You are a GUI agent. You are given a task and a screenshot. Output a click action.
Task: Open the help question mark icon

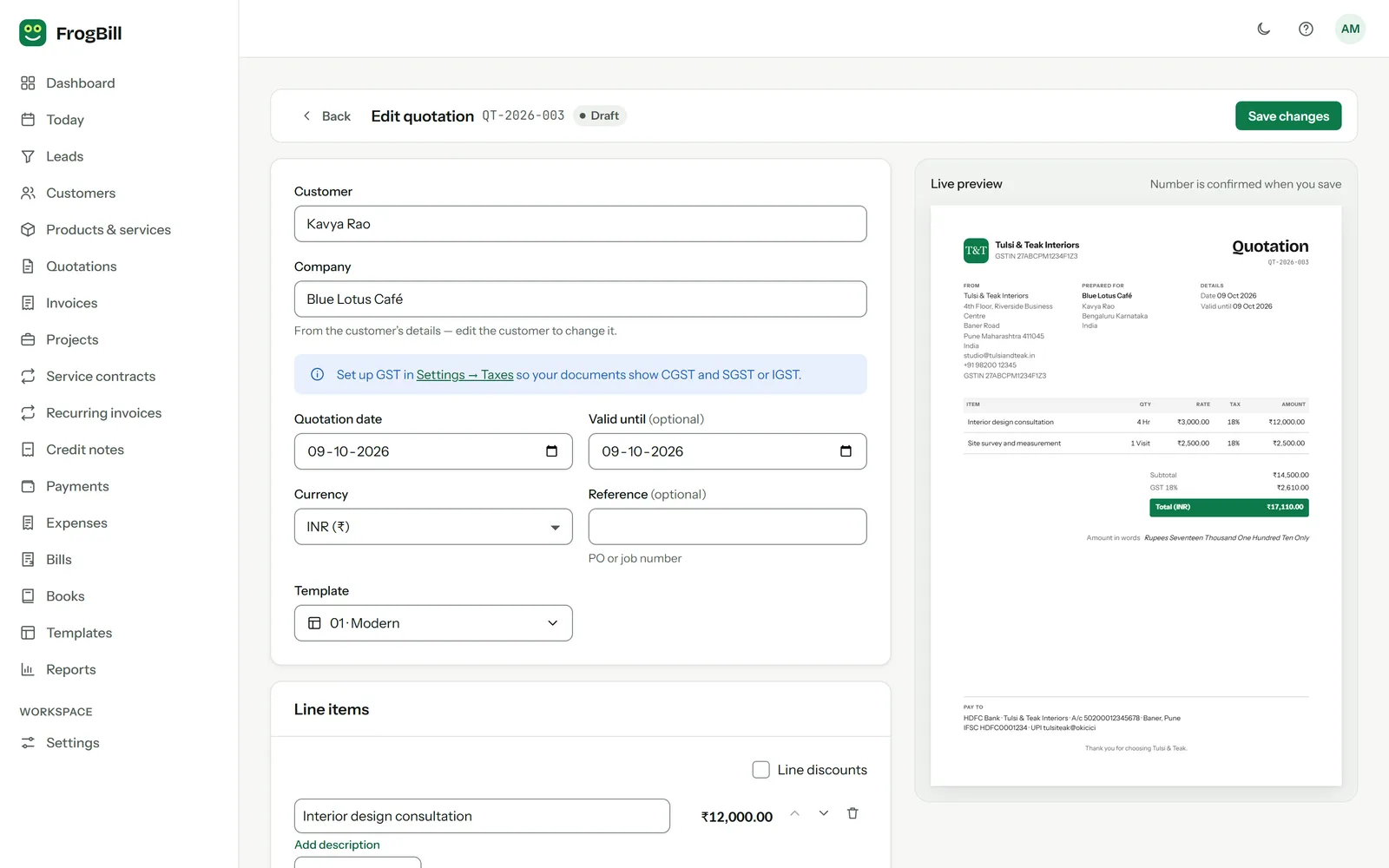coord(1306,29)
